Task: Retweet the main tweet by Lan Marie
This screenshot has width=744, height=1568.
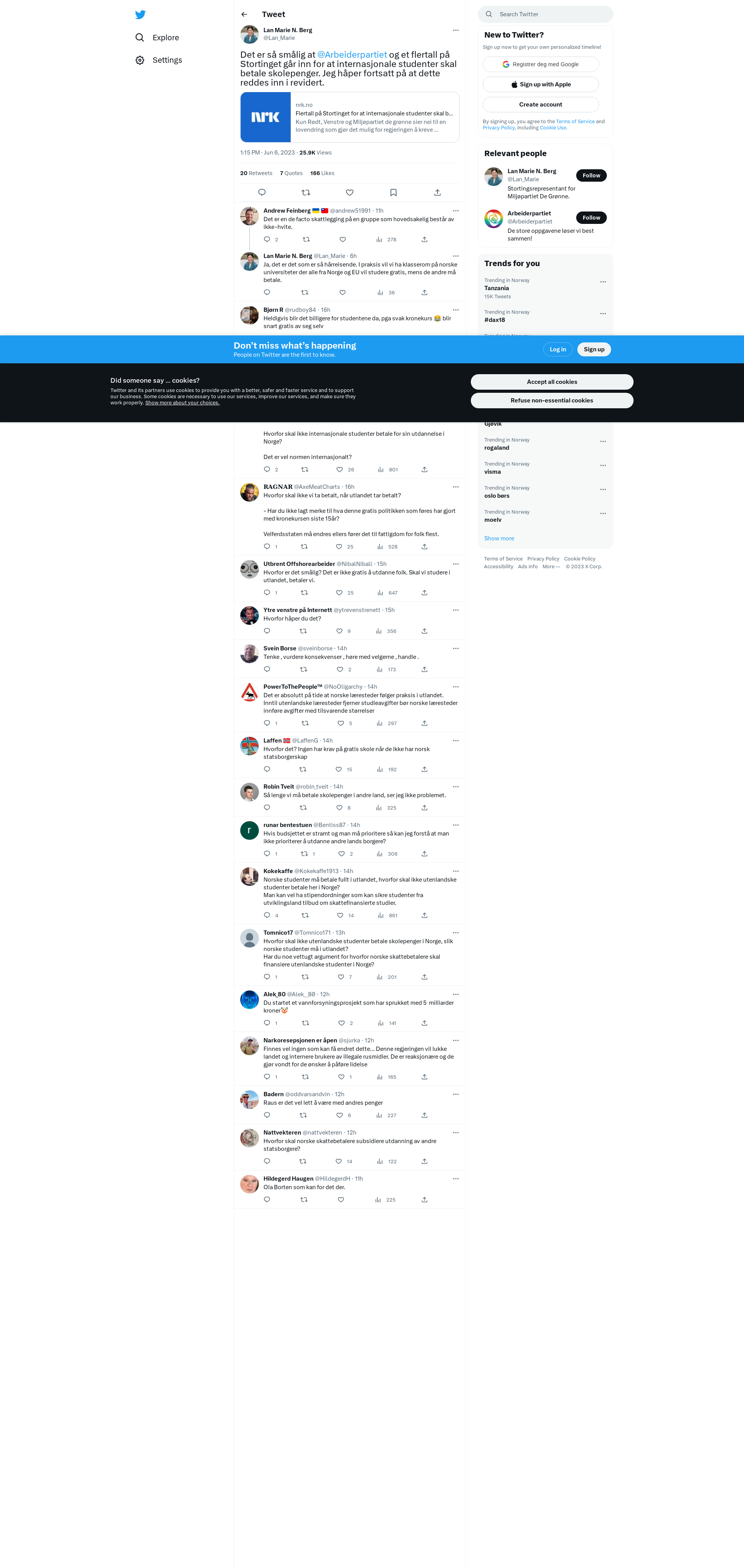Action: [x=306, y=193]
